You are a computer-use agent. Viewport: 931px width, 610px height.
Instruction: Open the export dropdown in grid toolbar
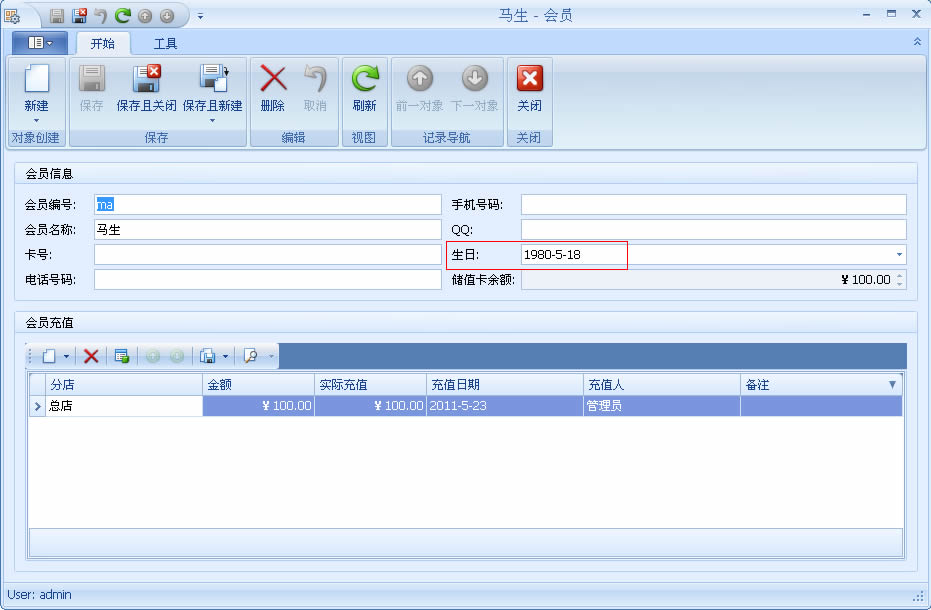coord(225,356)
